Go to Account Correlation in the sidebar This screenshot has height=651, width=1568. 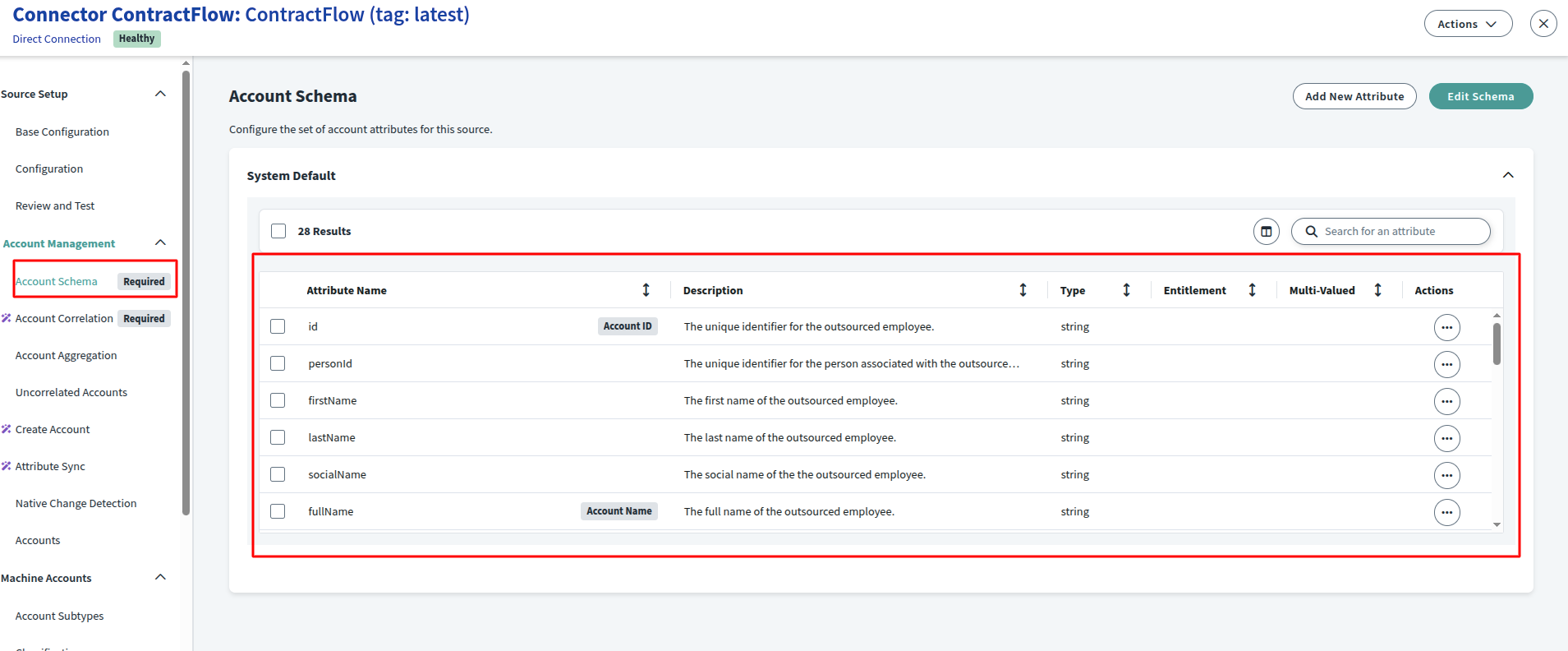64,318
